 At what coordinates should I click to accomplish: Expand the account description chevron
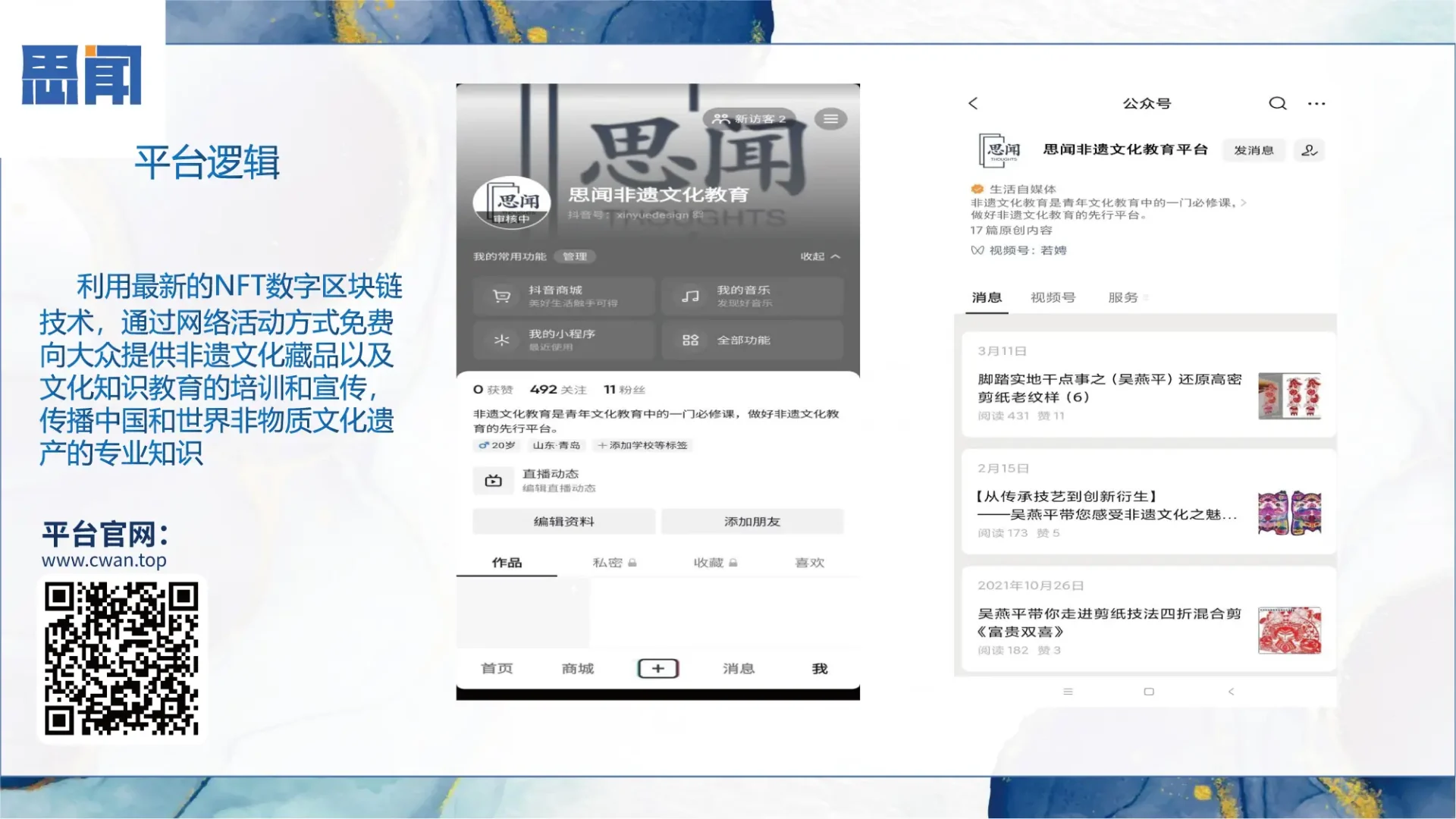click(x=1246, y=202)
